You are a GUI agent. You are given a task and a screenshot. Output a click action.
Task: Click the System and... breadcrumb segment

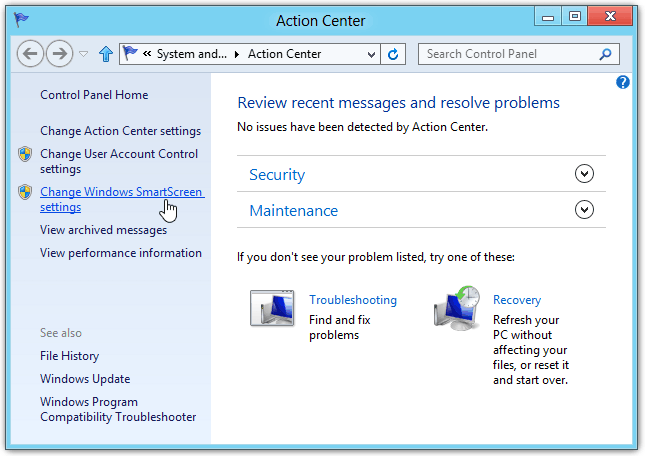pos(192,54)
